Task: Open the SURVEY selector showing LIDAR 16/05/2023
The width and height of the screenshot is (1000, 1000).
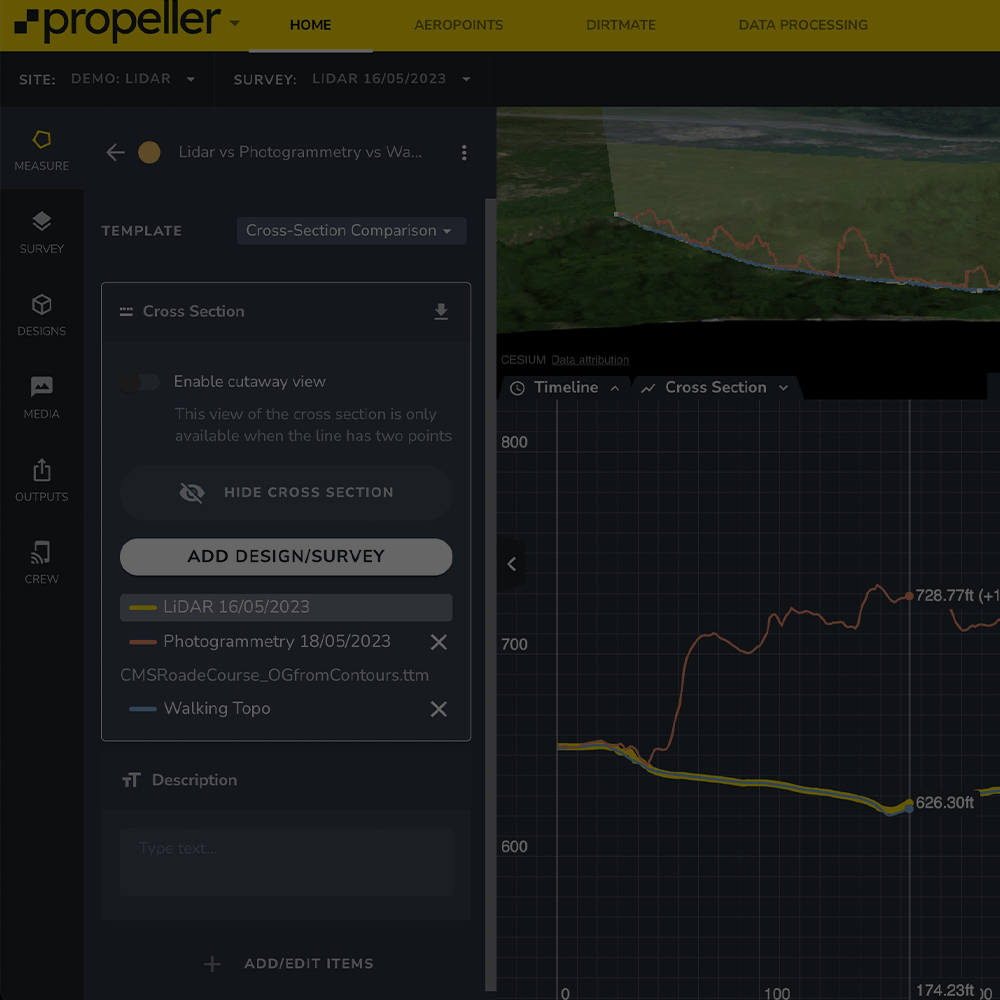Action: click(x=391, y=78)
